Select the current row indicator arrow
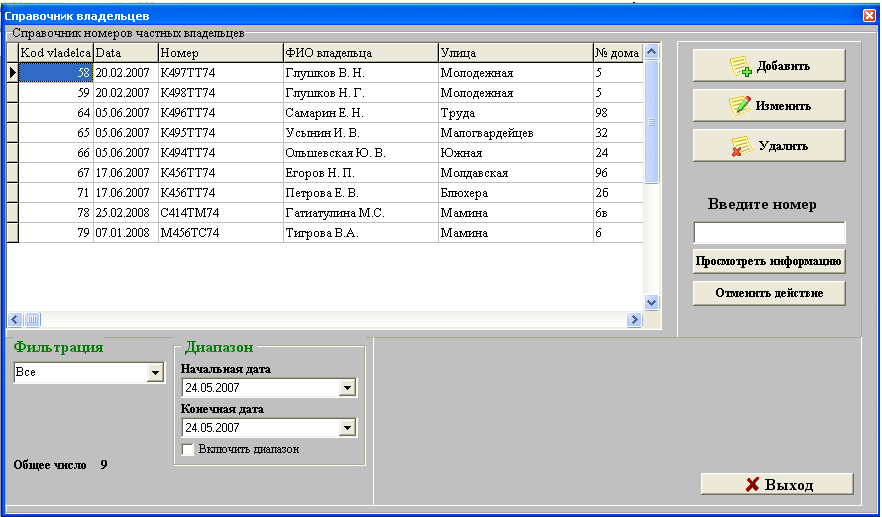The image size is (882, 517). (12, 73)
